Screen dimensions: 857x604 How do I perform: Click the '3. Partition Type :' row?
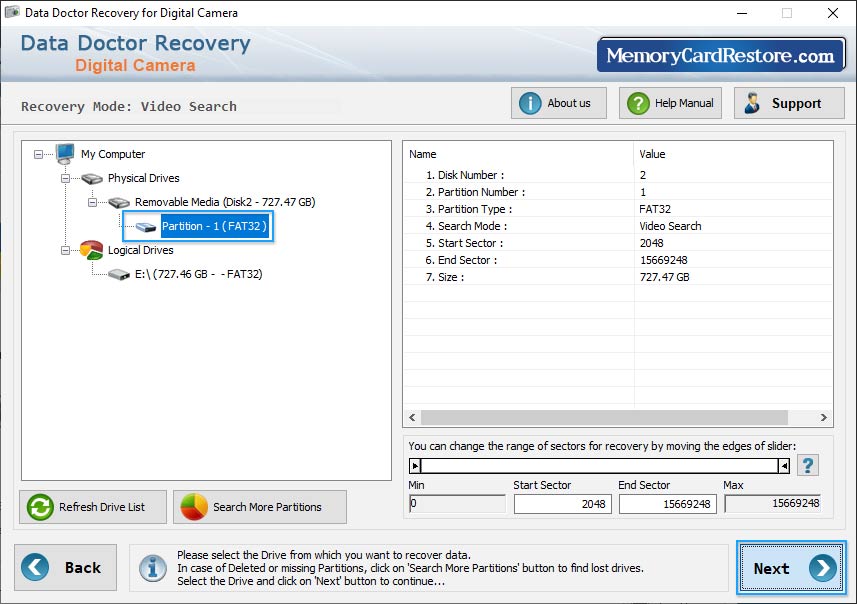[x=618, y=209]
